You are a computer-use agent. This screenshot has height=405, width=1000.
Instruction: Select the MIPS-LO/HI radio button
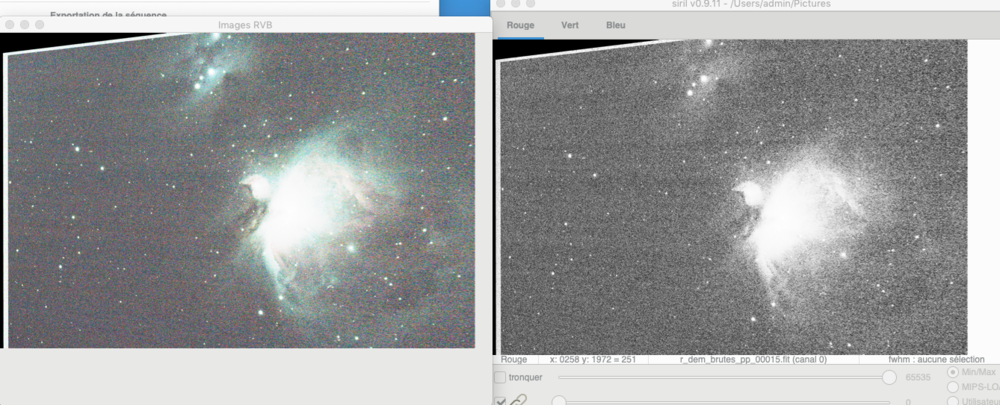click(953, 387)
